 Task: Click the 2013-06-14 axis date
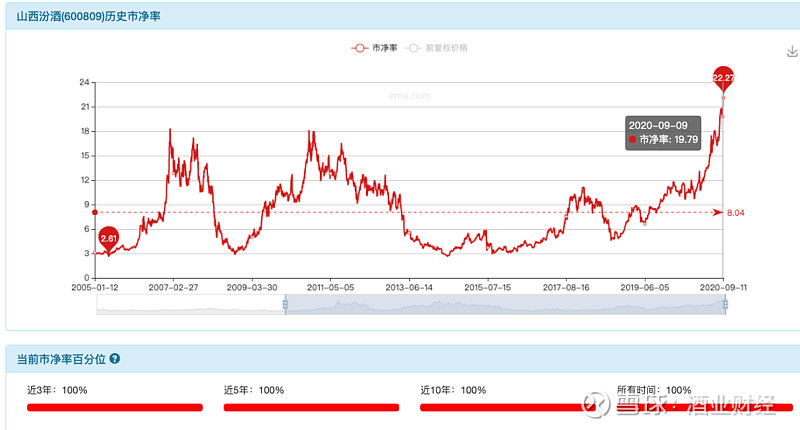pyautogui.click(x=409, y=288)
